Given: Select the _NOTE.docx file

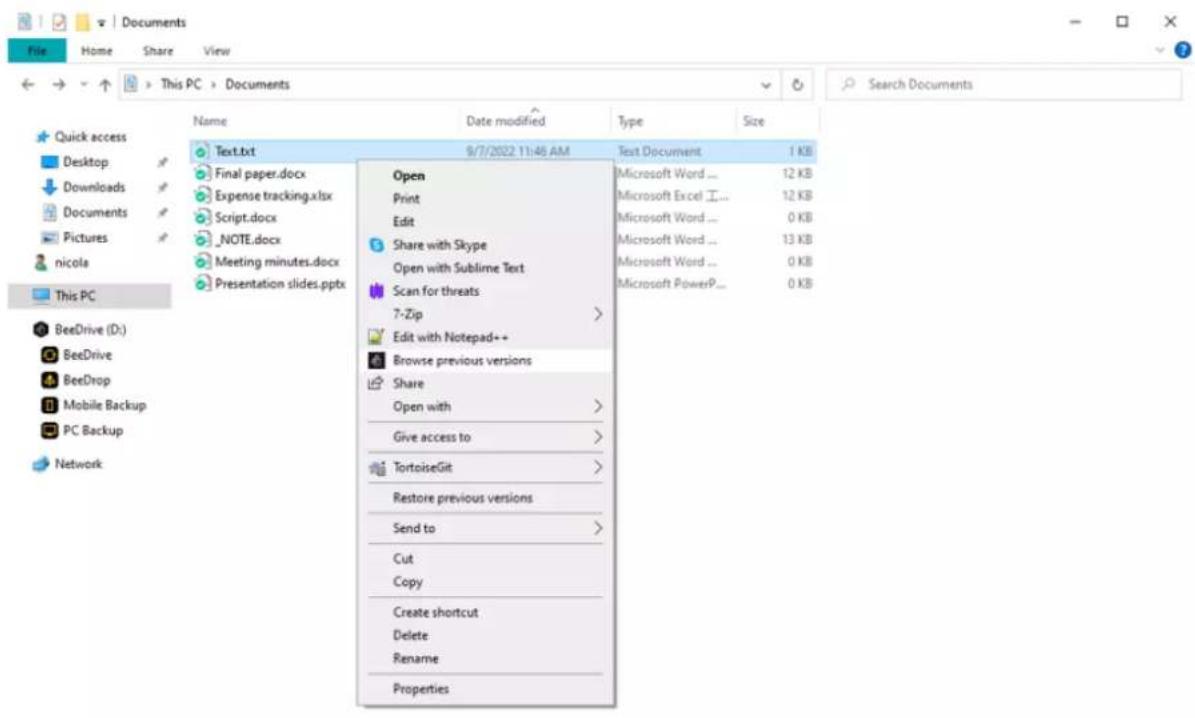Looking at the screenshot, I should click(247, 239).
